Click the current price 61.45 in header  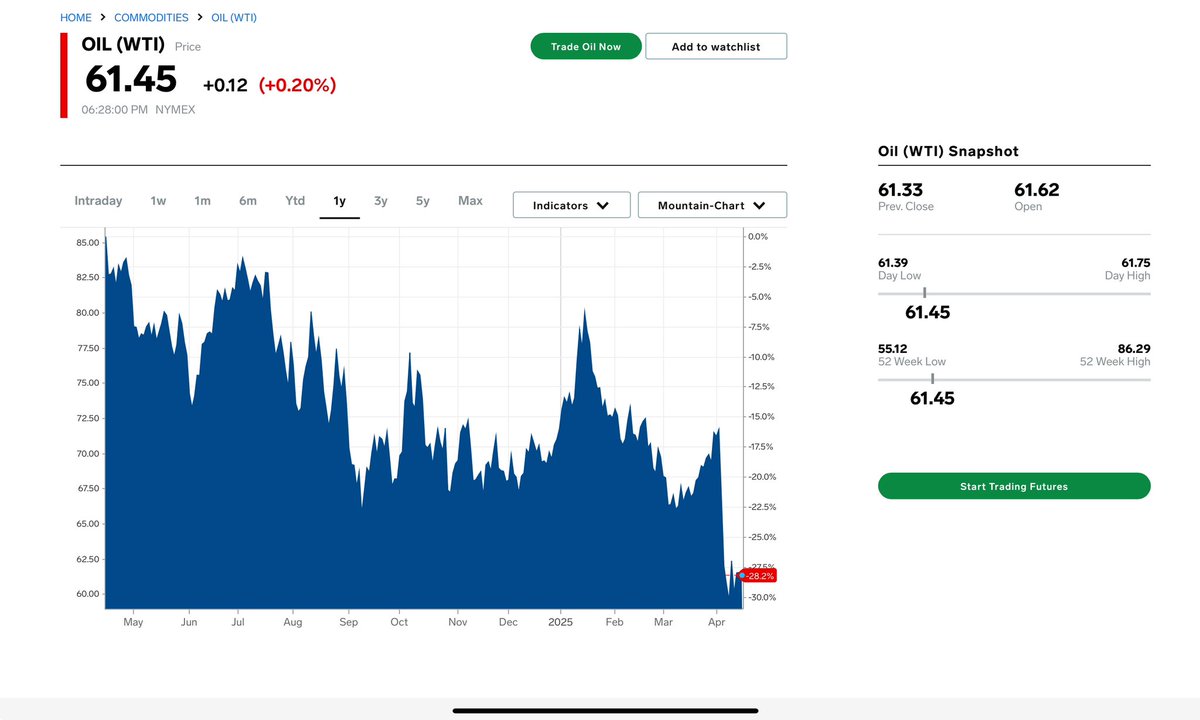(x=131, y=79)
